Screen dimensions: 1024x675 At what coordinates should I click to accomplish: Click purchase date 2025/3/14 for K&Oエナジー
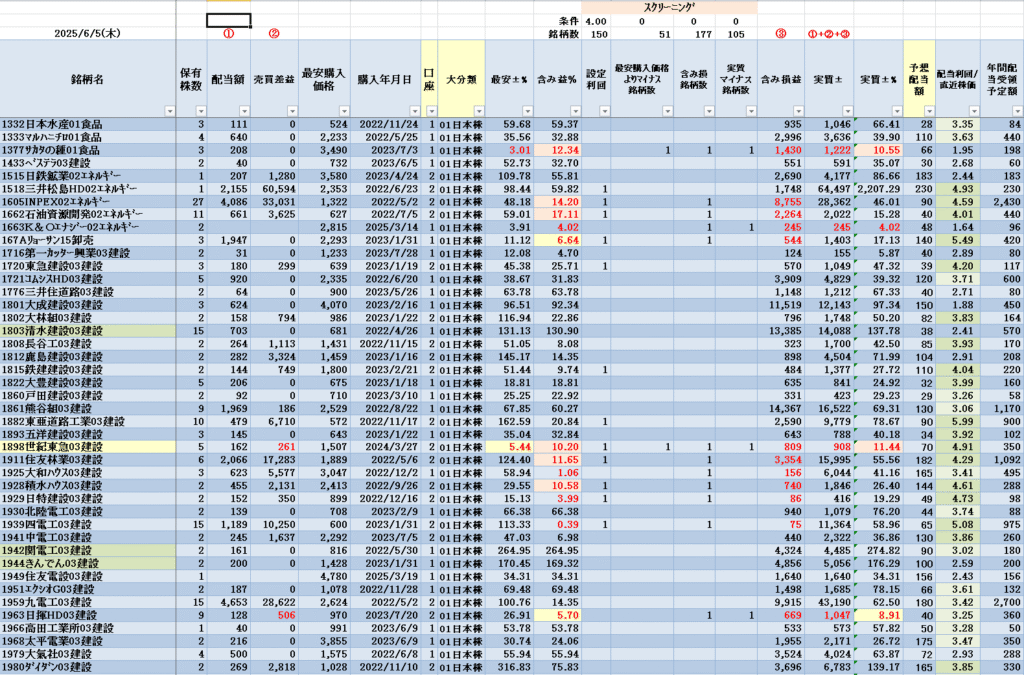pos(386,227)
